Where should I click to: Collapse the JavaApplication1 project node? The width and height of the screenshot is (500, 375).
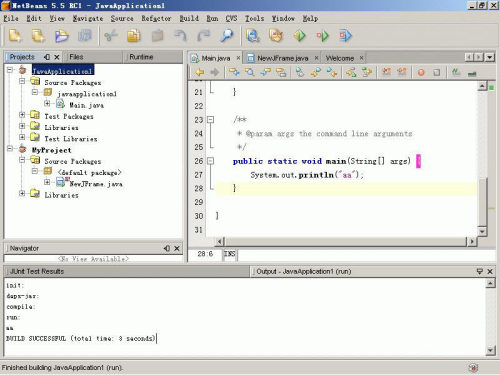pos(10,70)
